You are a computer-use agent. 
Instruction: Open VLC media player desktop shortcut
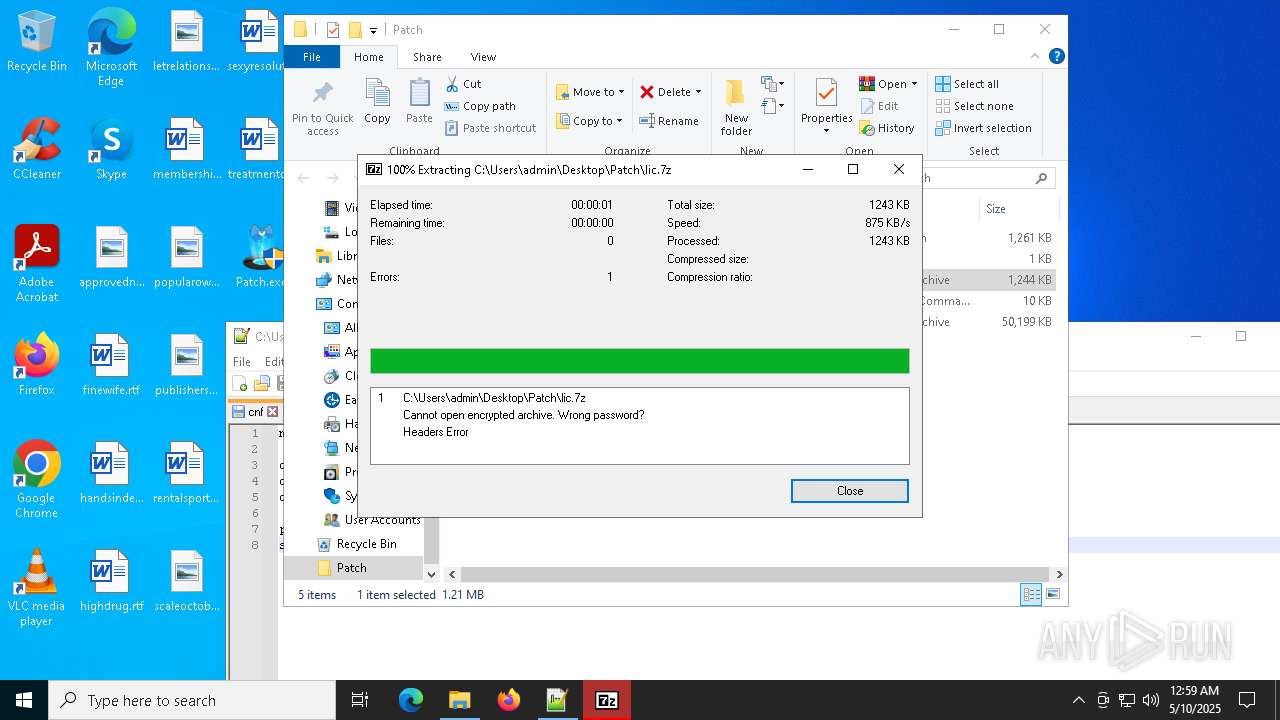coord(36,588)
